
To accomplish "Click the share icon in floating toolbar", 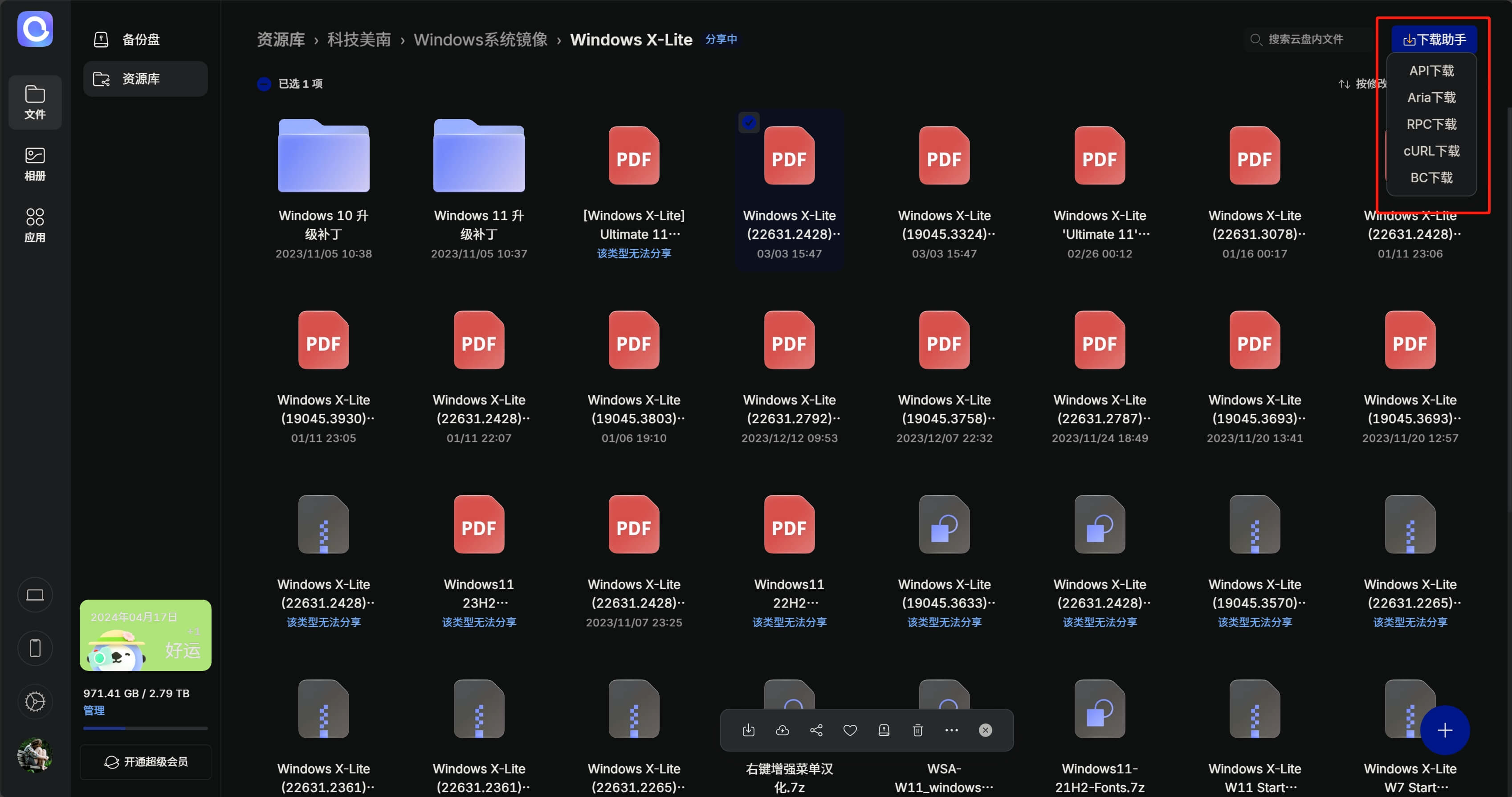I will click(x=816, y=730).
